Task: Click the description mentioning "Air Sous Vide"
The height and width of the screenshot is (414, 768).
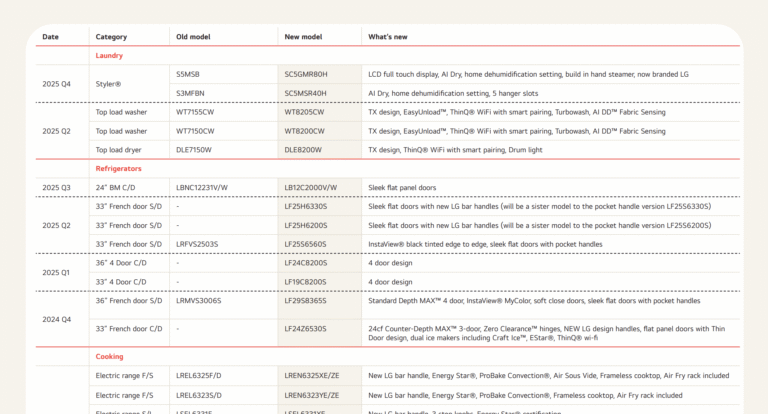Action: pos(549,376)
